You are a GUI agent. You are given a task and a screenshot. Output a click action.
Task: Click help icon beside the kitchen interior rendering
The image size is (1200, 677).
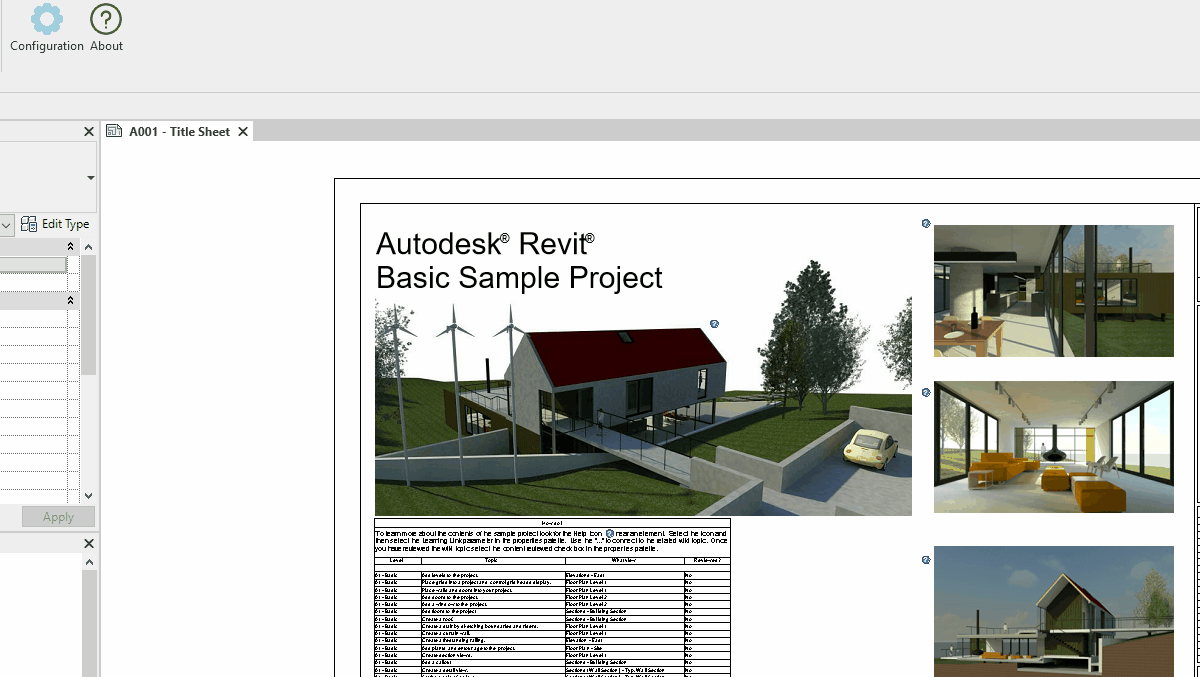pyautogui.click(x=926, y=224)
